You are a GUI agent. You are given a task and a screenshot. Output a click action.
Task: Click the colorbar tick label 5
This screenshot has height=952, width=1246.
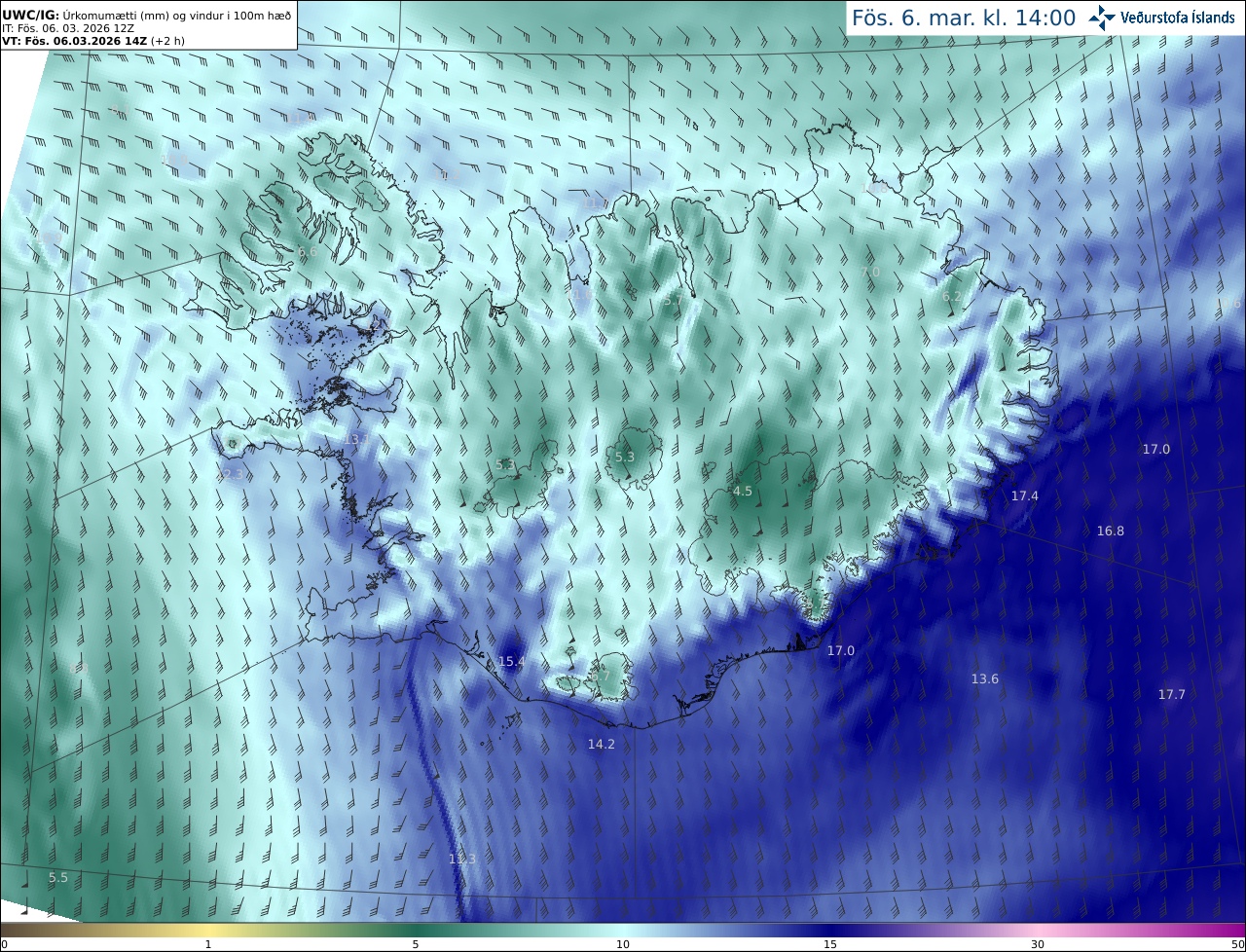coord(416,944)
